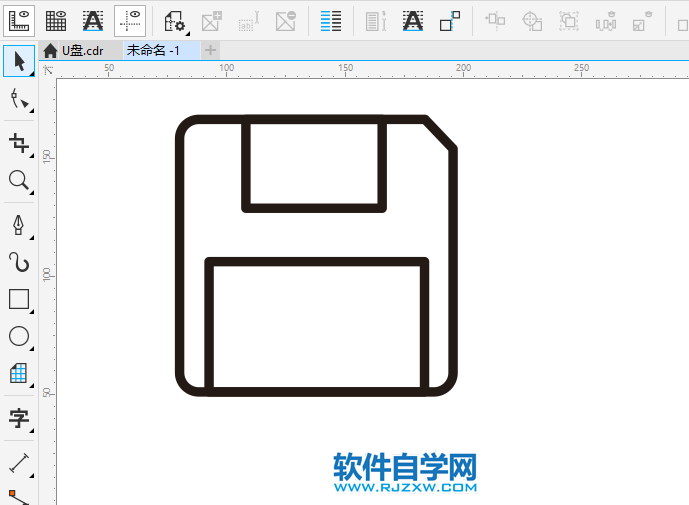The height and width of the screenshot is (505, 689).
Task: Select the Rectangle tool
Action: coord(19,299)
